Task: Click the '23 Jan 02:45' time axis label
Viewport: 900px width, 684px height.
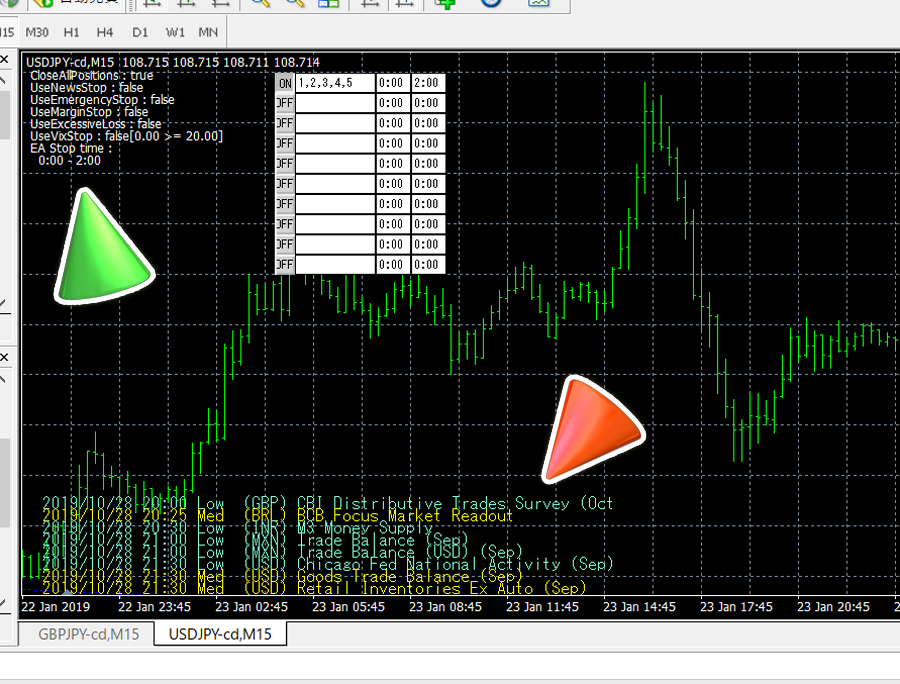Action: pos(251,607)
